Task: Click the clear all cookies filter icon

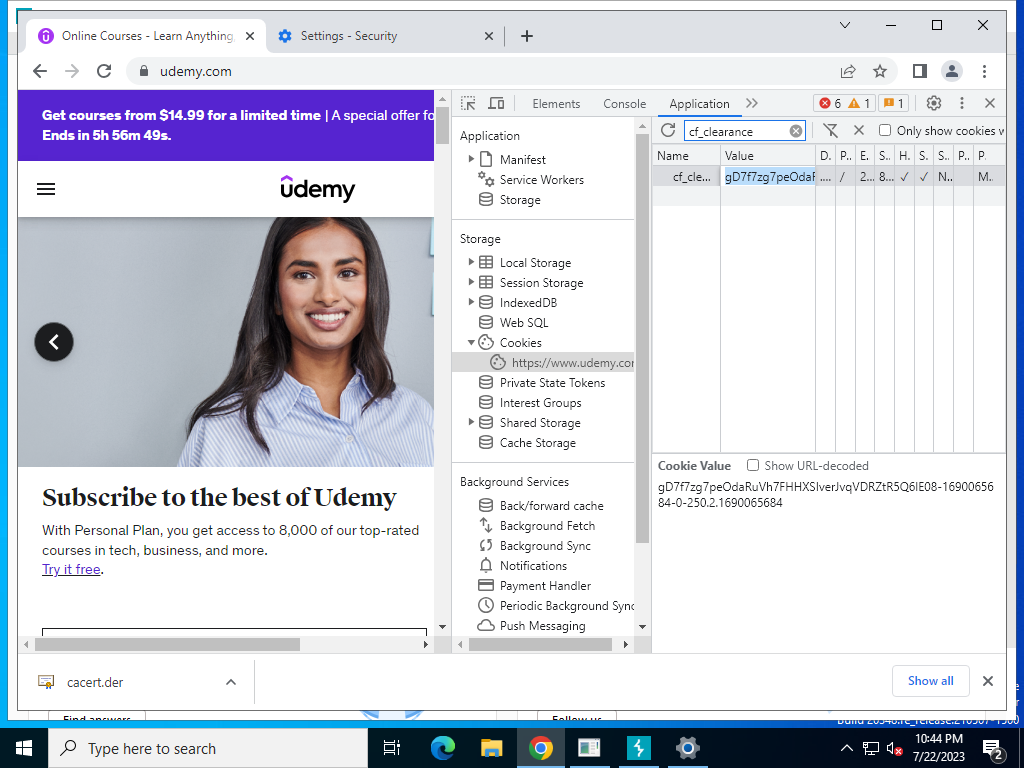Action: coord(830,131)
